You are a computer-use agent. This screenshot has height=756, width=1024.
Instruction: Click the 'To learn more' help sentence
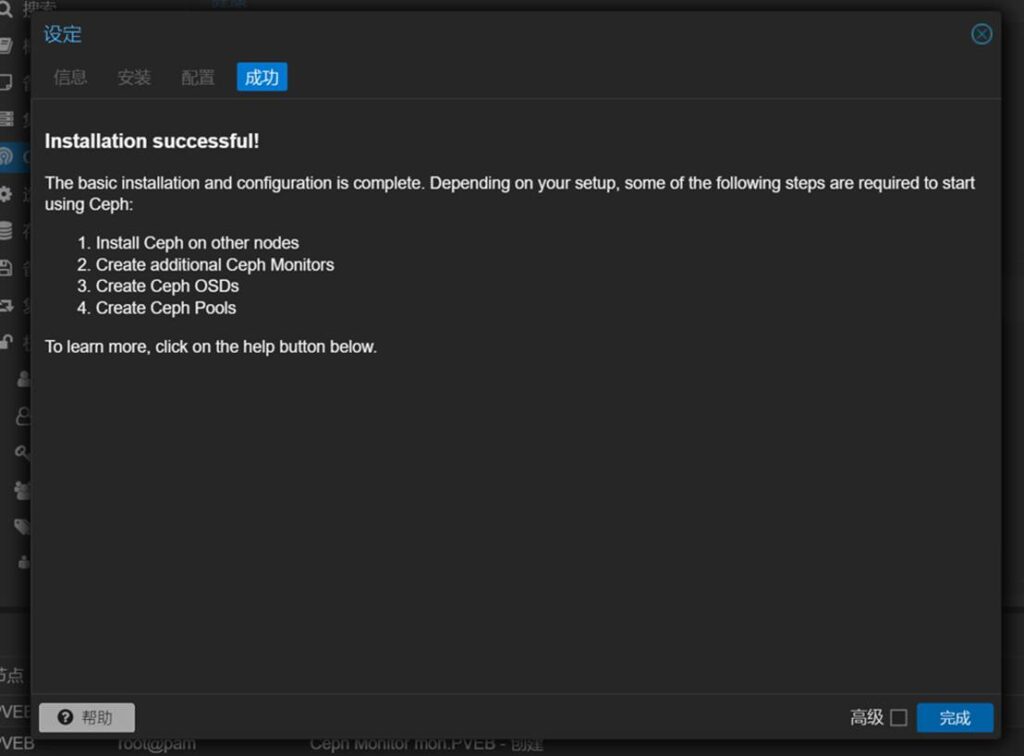point(210,347)
